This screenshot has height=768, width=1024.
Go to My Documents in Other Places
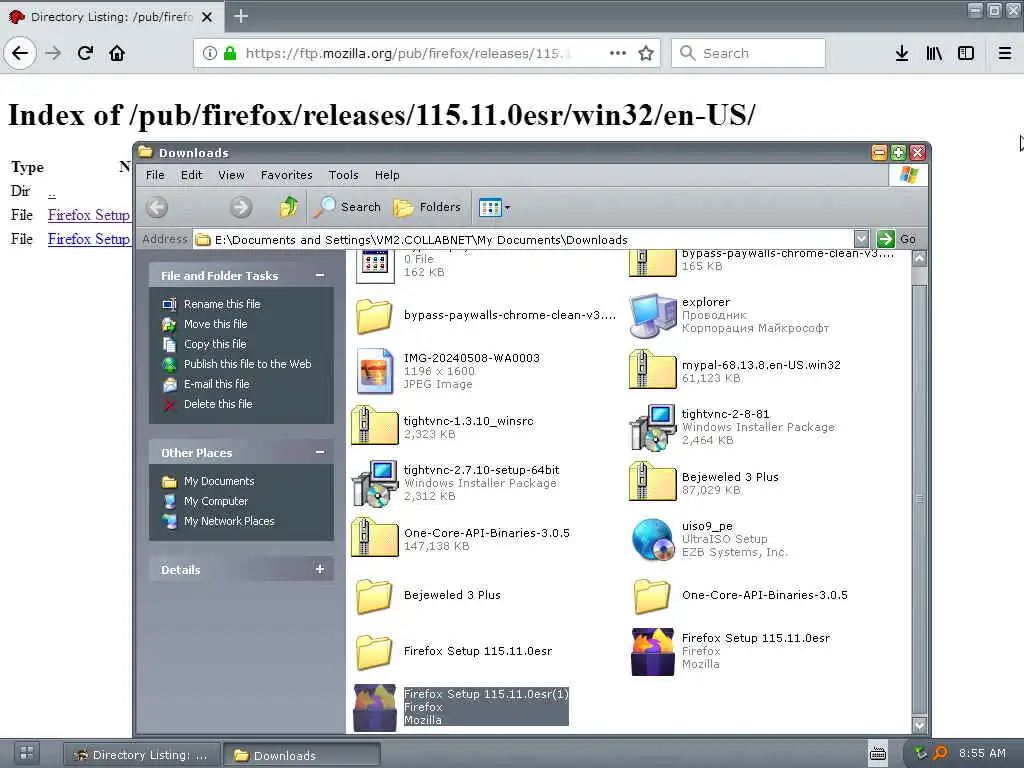pyautogui.click(x=219, y=481)
